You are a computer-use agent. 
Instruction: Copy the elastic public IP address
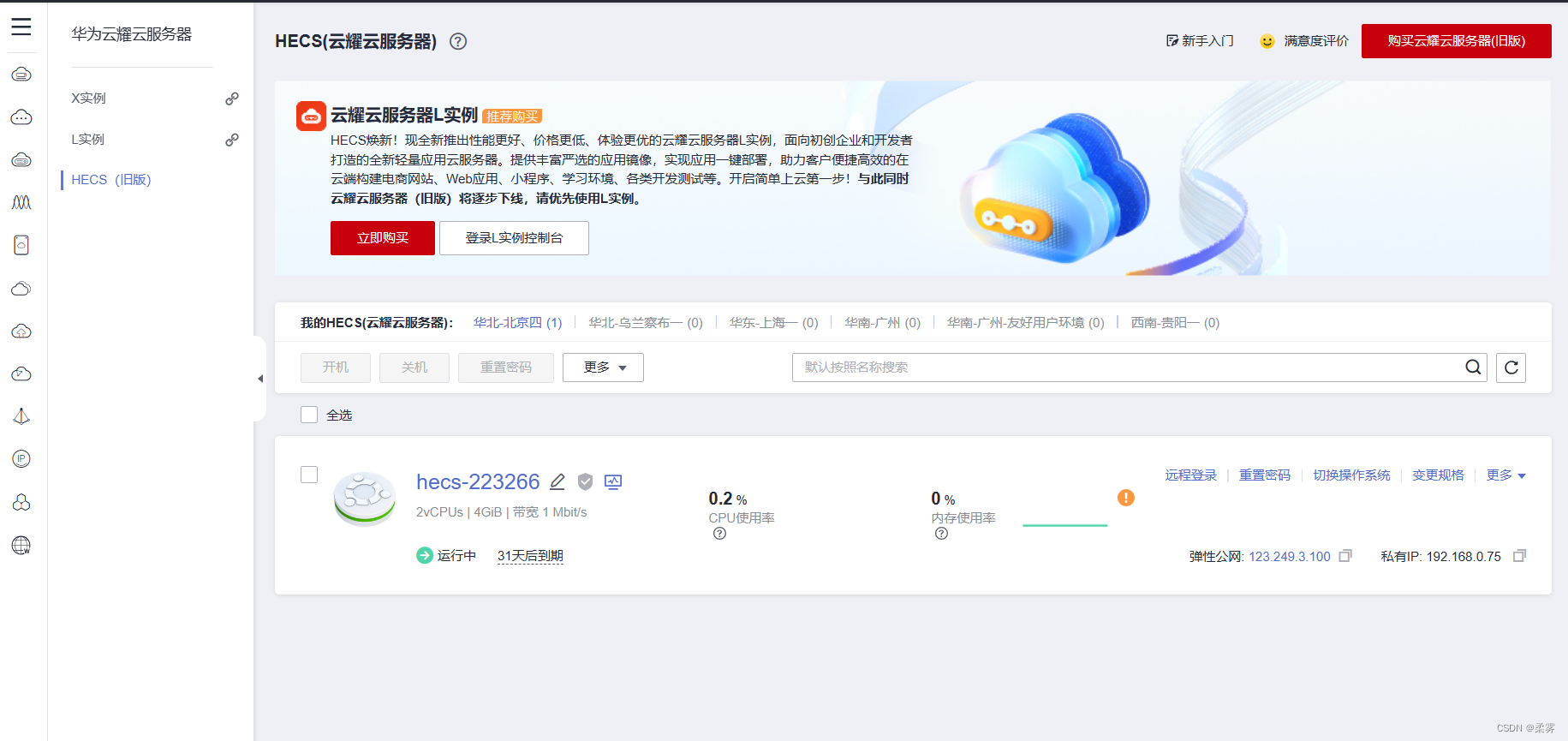(1345, 556)
